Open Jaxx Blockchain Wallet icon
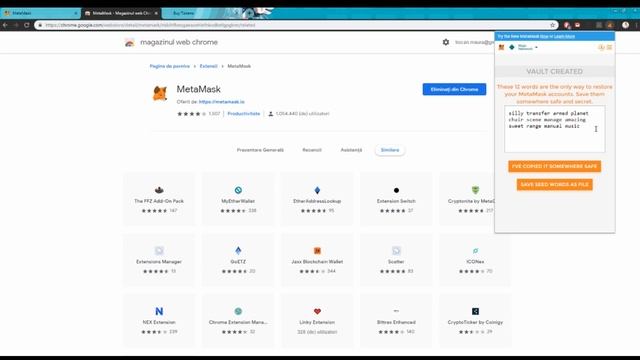The image size is (640, 360). point(317,250)
